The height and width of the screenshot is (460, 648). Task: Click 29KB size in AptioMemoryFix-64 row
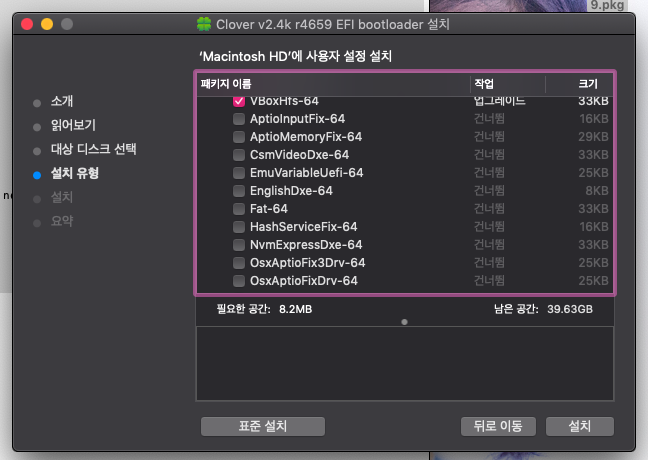tap(593, 137)
